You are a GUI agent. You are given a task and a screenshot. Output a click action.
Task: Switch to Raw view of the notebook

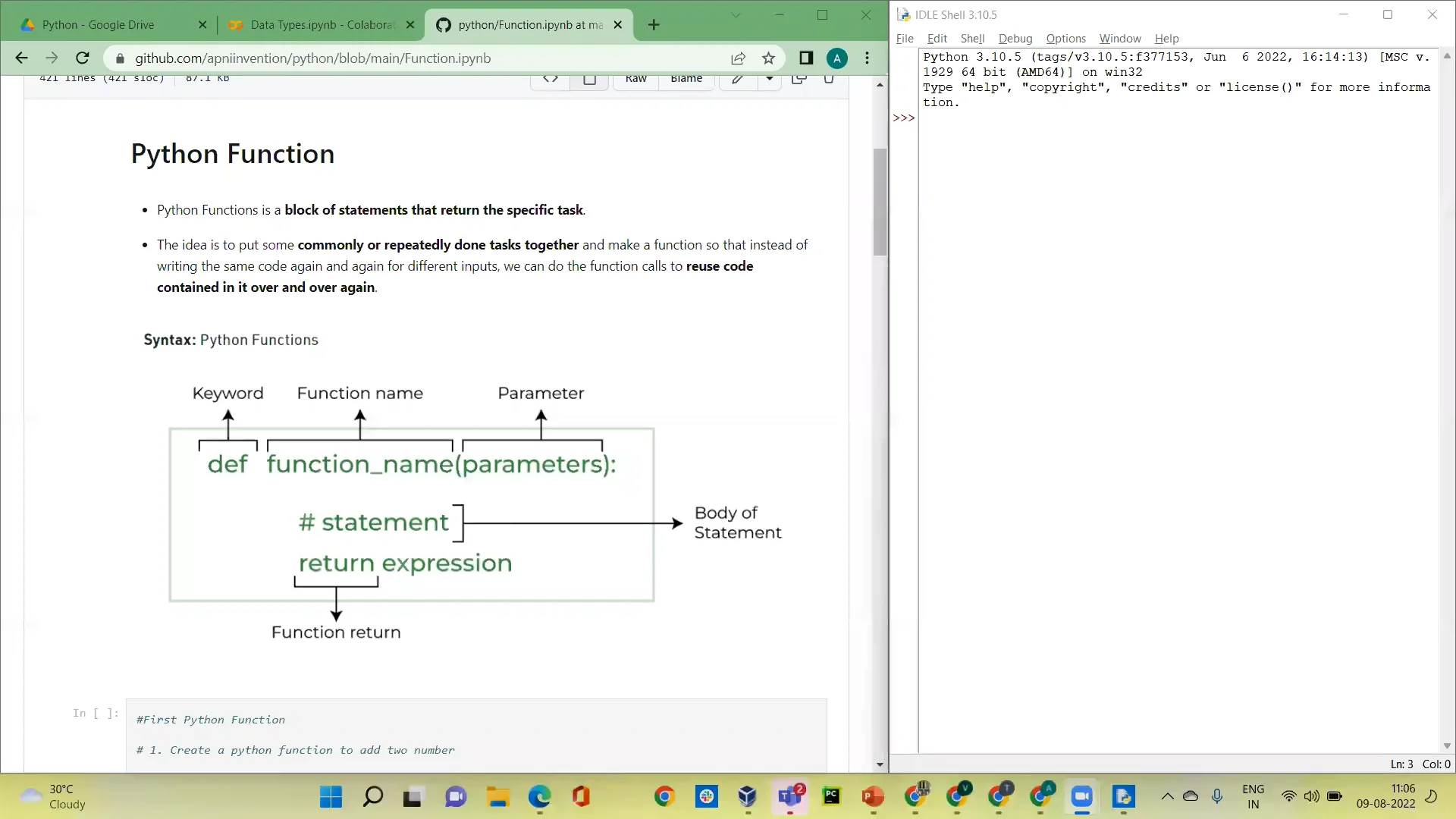(x=635, y=77)
